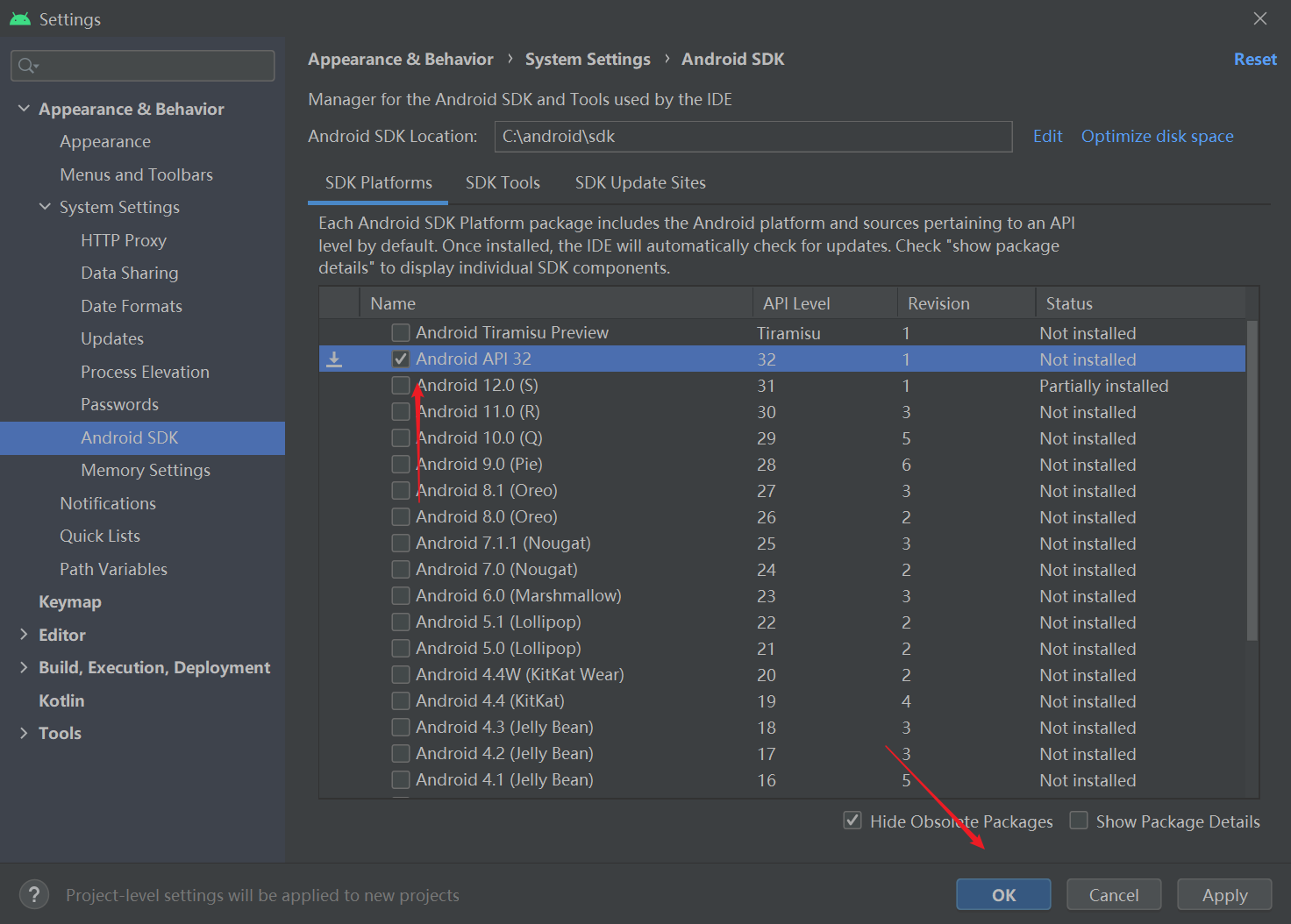Open Quick Lists settings
Screen dimensions: 1291x924
click(x=100, y=536)
